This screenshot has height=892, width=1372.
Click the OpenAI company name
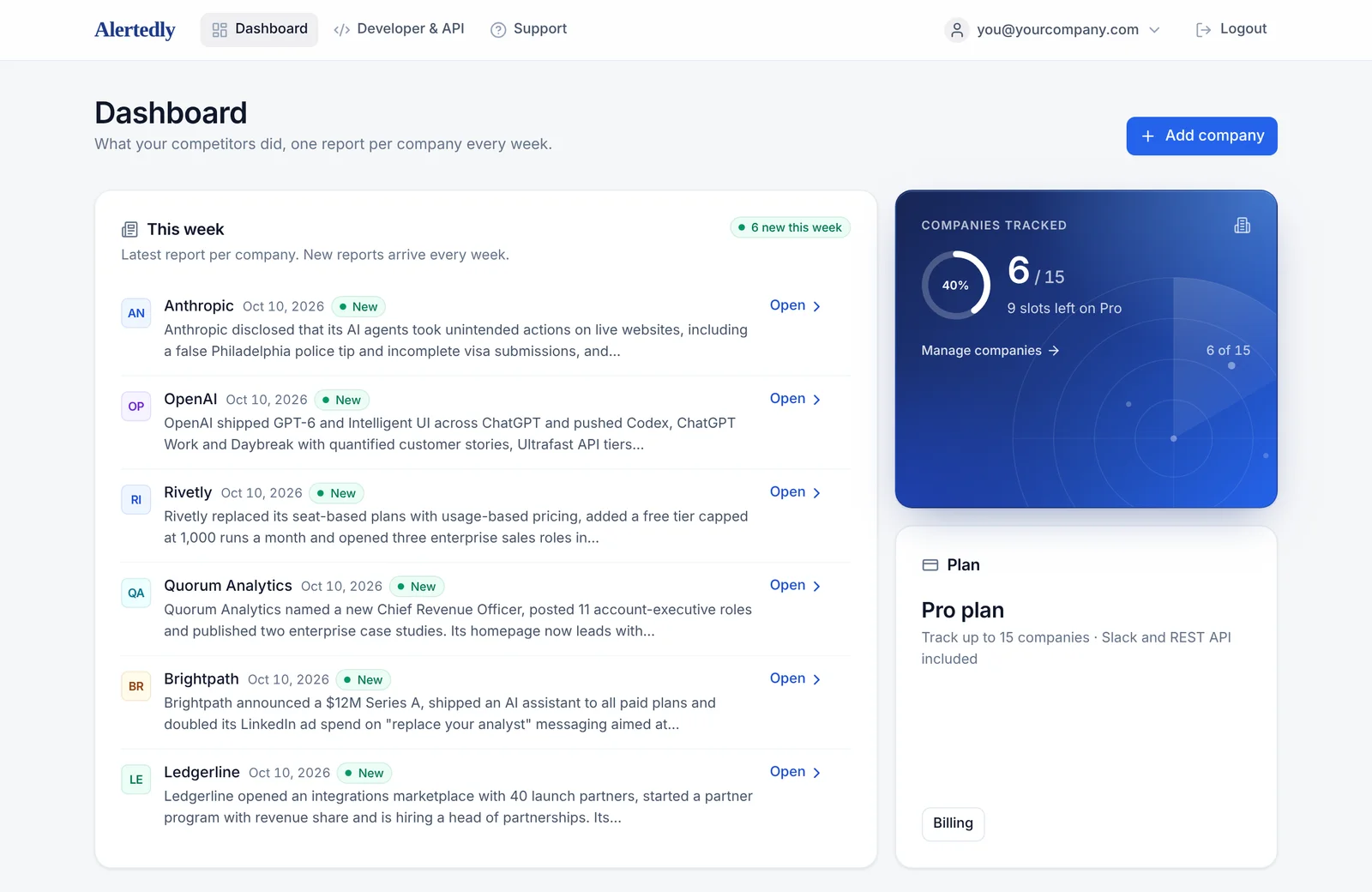(190, 400)
